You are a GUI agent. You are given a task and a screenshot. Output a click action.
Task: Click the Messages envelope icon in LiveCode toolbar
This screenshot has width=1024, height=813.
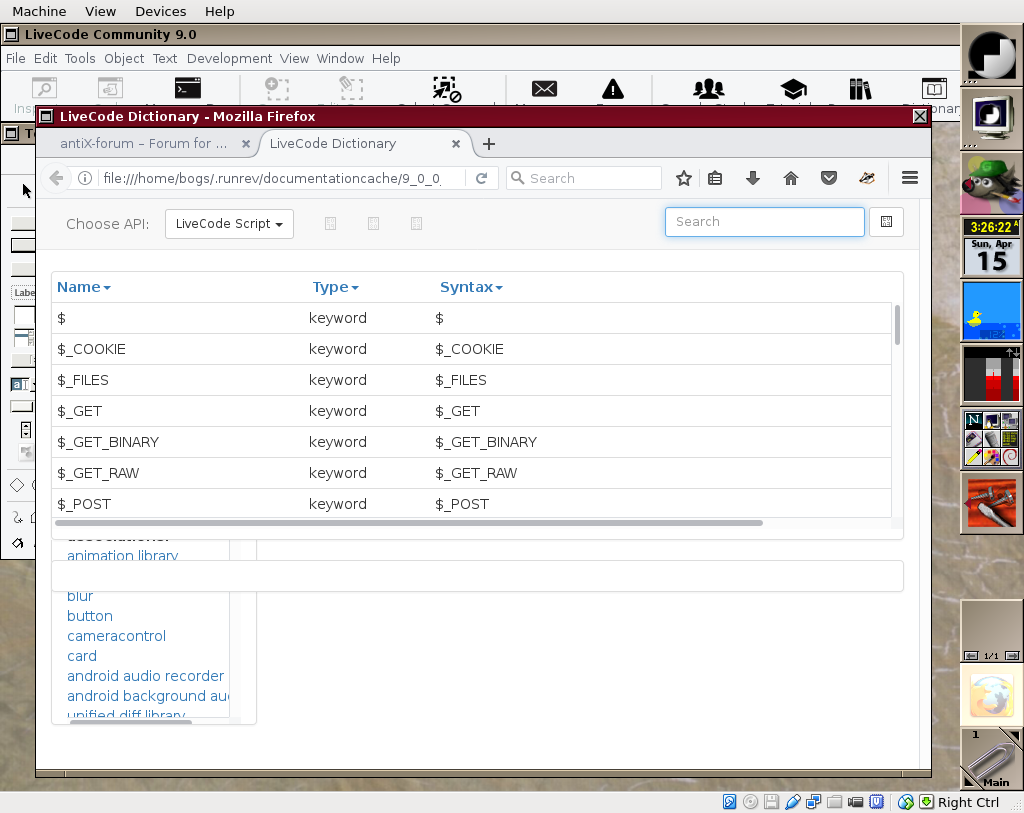544,89
